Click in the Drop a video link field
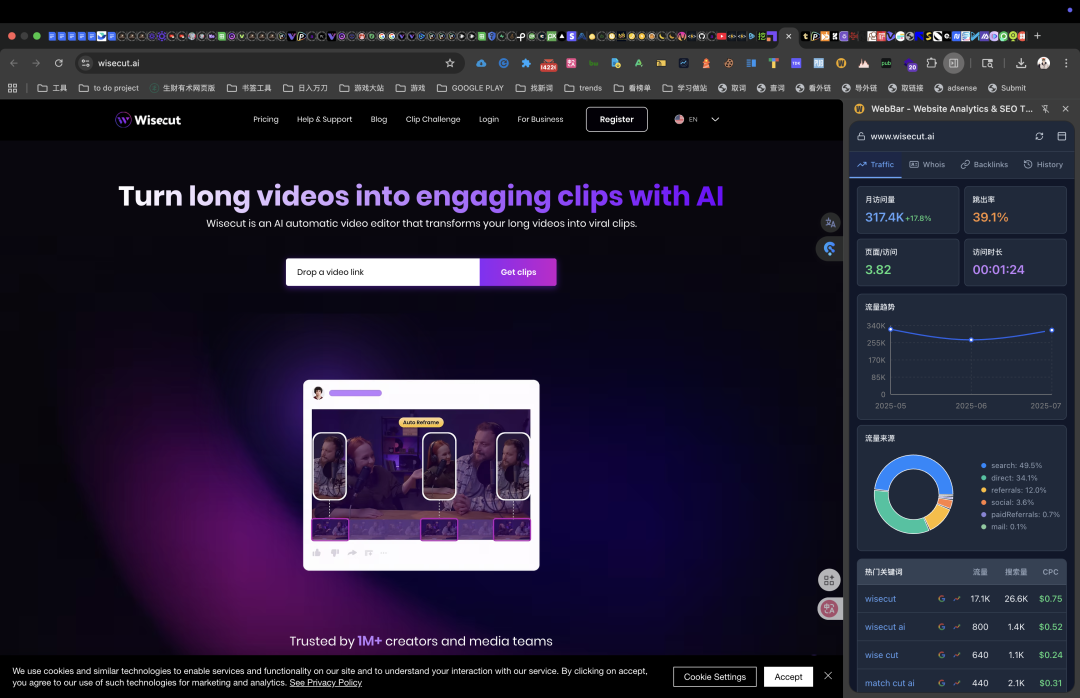The image size is (1080, 698). pyautogui.click(x=383, y=272)
